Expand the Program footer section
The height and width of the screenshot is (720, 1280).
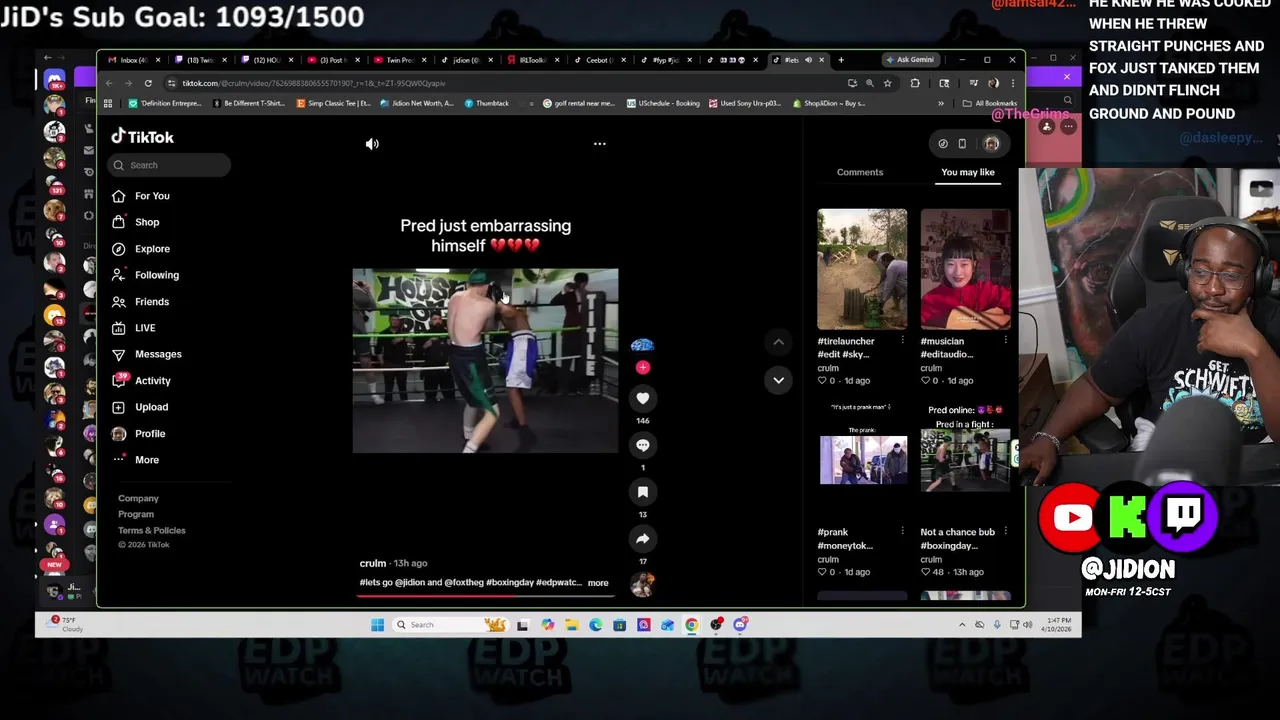[x=136, y=514]
